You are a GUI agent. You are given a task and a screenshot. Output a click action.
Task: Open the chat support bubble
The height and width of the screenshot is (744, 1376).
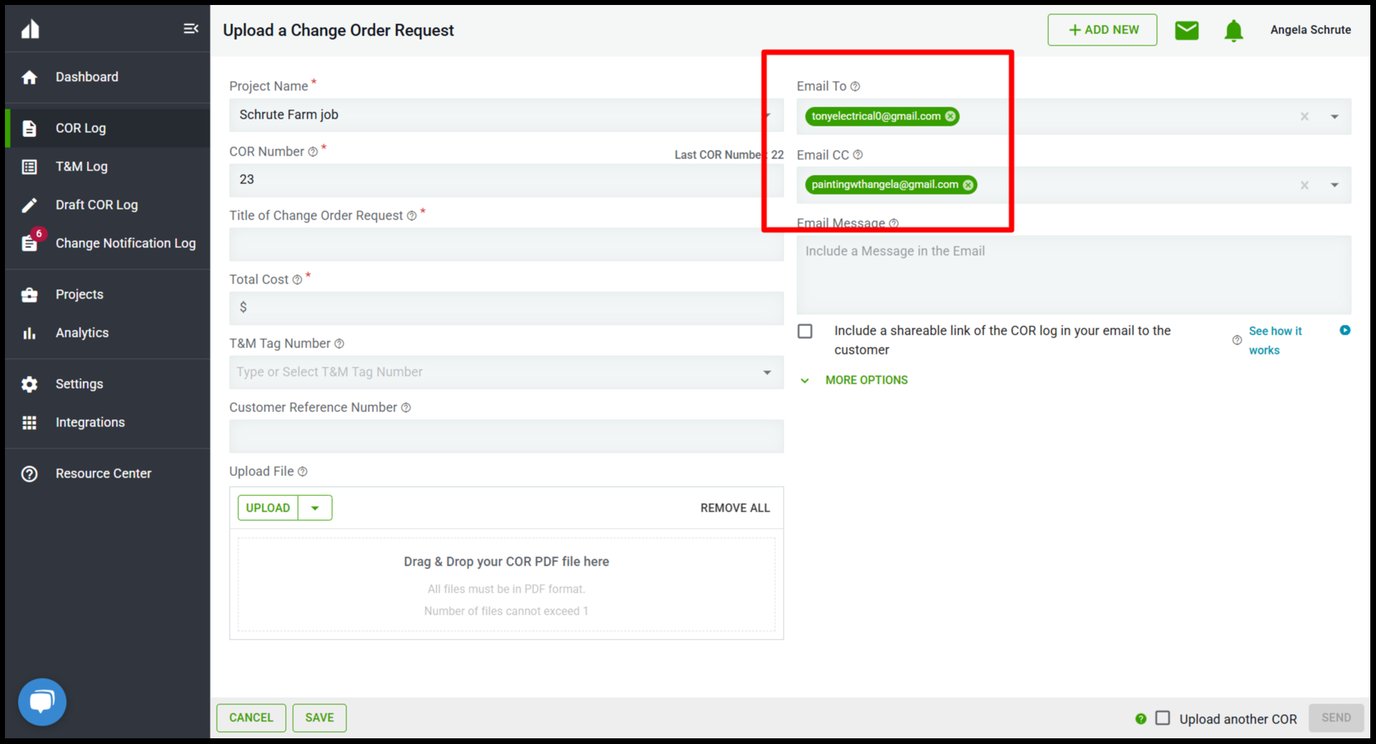[41, 701]
